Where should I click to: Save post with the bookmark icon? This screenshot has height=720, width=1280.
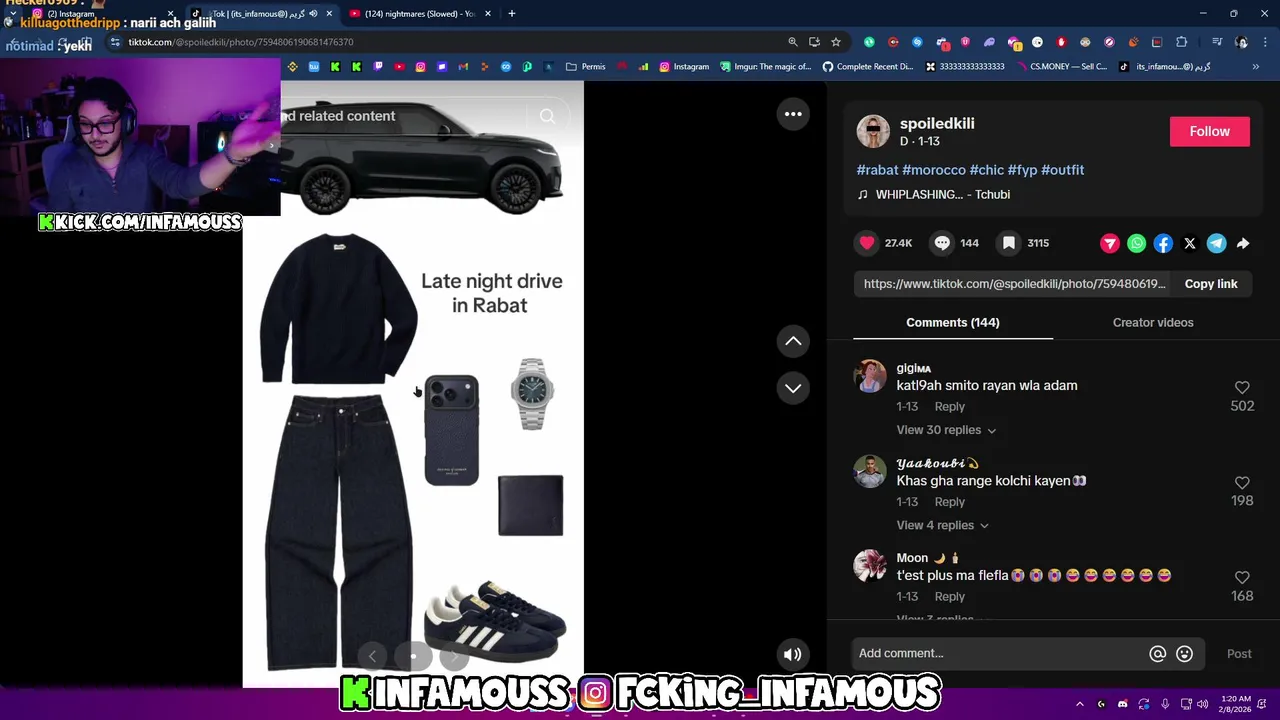click(x=1009, y=243)
